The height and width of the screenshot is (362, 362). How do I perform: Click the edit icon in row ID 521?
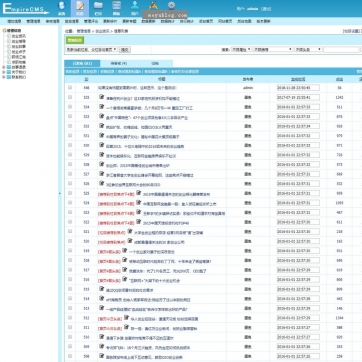coord(130,231)
